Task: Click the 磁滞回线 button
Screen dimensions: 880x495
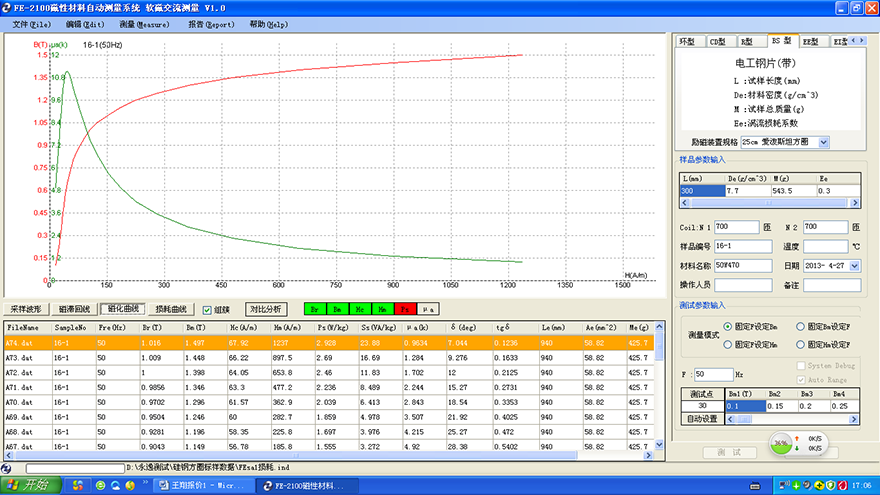Action: click(x=74, y=309)
